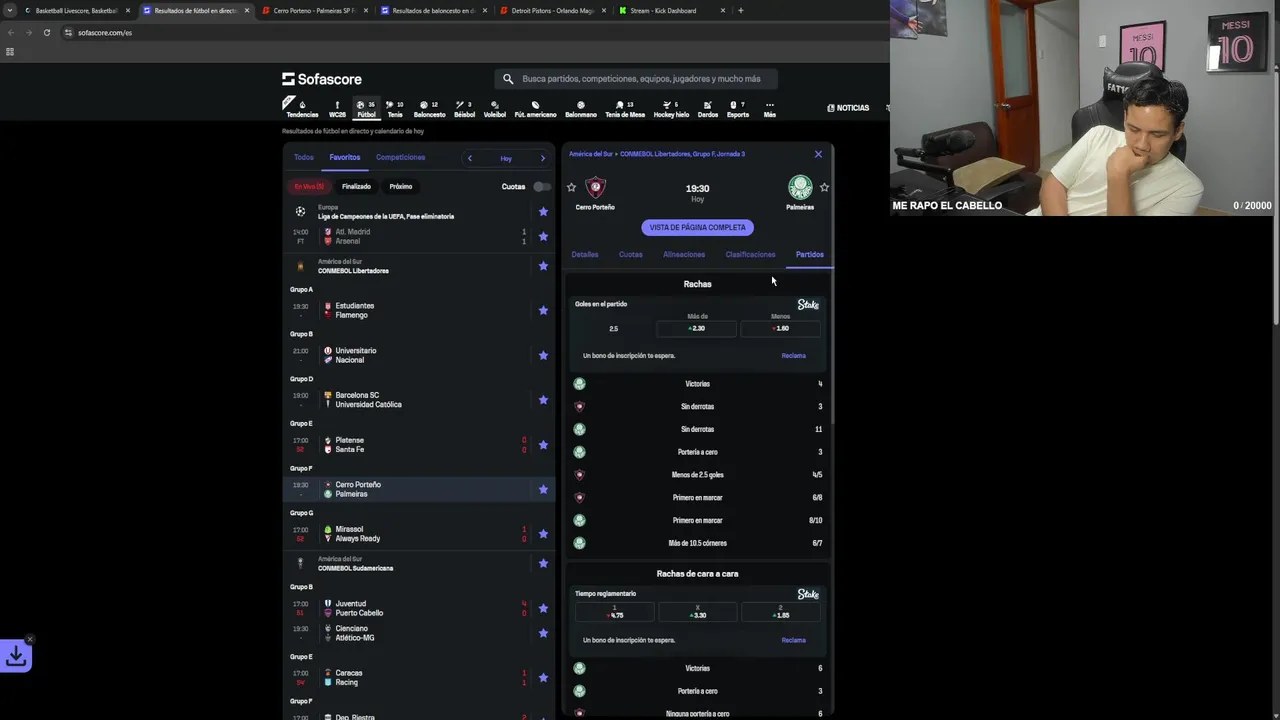Viewport: 1280px width, 720px height.
Task: Switch to the Competiciones tab
Action: pyautogui.click(x=400, y=157)
